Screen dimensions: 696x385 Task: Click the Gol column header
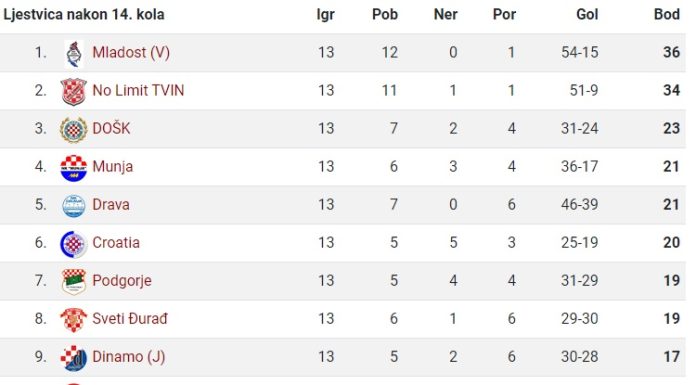click(x=587, y=14)
